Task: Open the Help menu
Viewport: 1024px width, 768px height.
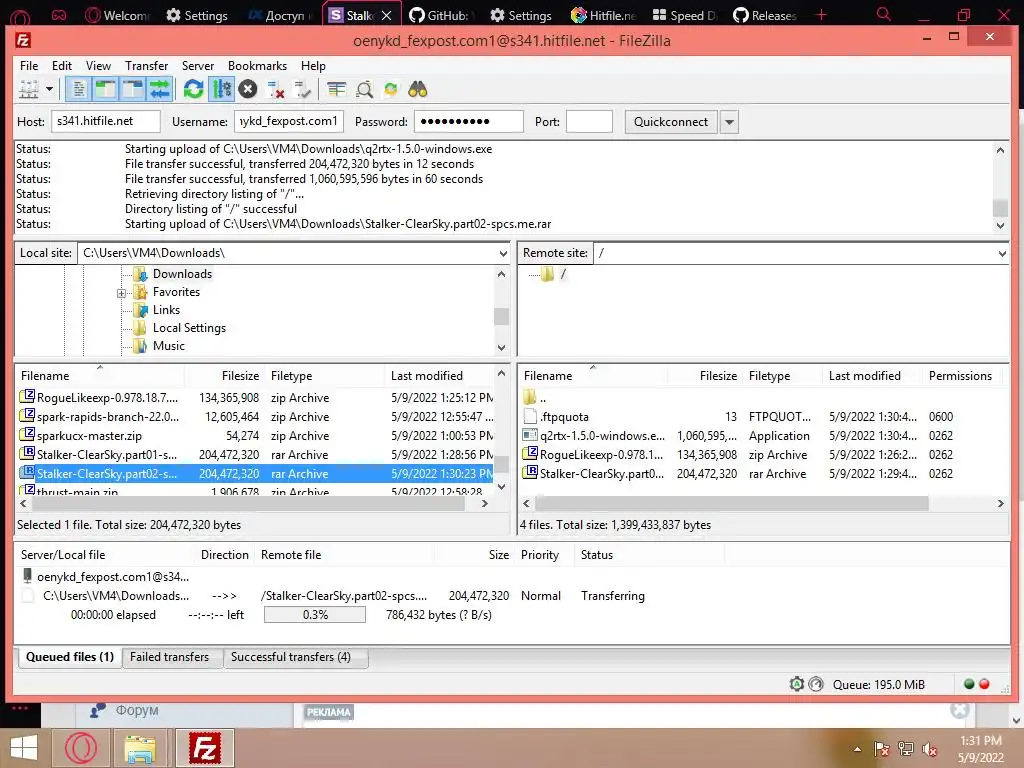Action: (313, 66)
